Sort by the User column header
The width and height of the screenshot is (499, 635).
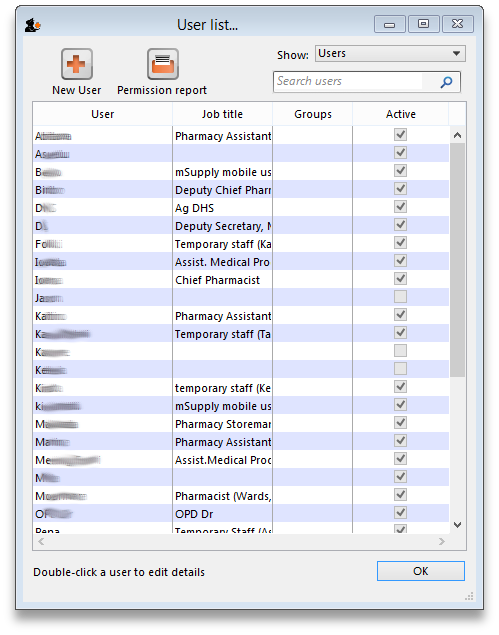[102, 114]
